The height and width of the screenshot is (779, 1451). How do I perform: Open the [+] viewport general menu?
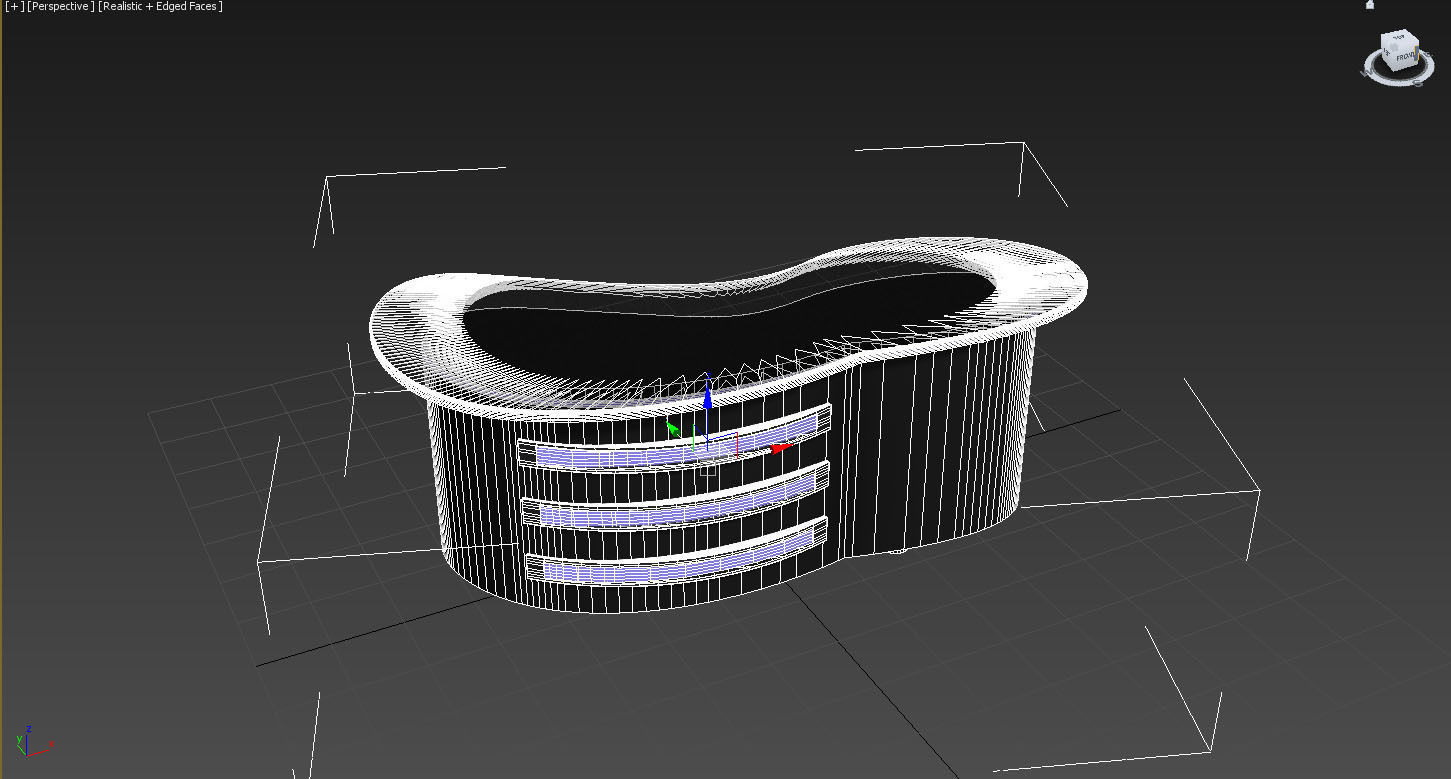pyautogui.click(x=15, y=6)
